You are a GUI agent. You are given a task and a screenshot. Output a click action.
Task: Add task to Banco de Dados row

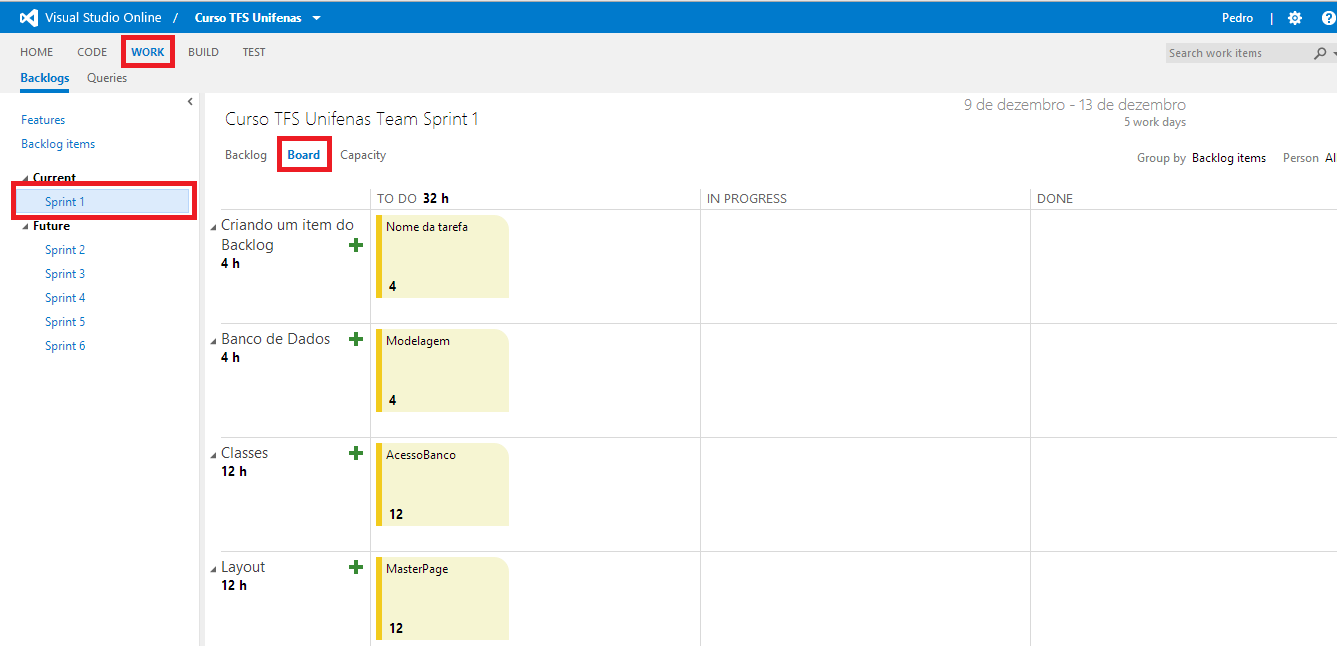(355, 339)
